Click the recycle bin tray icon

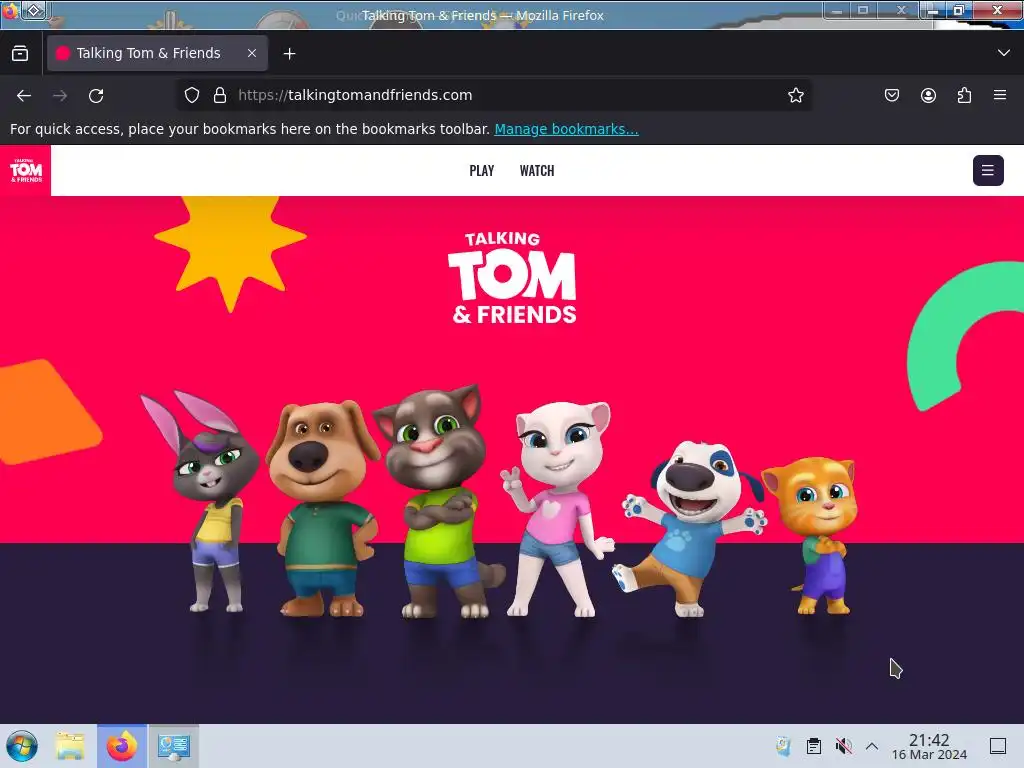pos(784,746)
